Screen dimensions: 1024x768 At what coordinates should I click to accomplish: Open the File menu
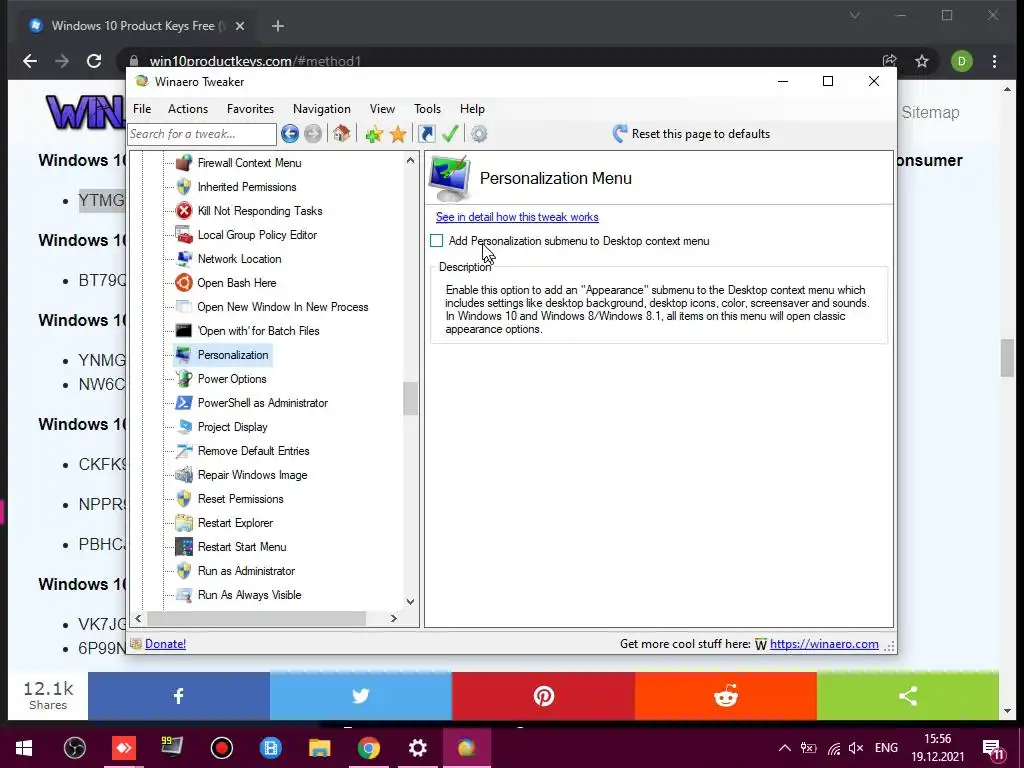pyautogui.click(x=142, y=109)
